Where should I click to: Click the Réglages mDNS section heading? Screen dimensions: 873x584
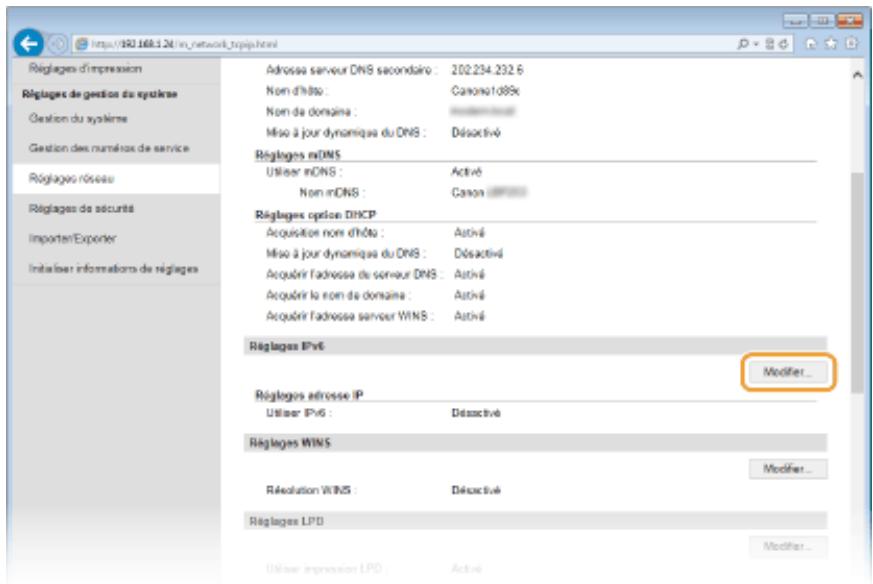[x=297, y=155]
